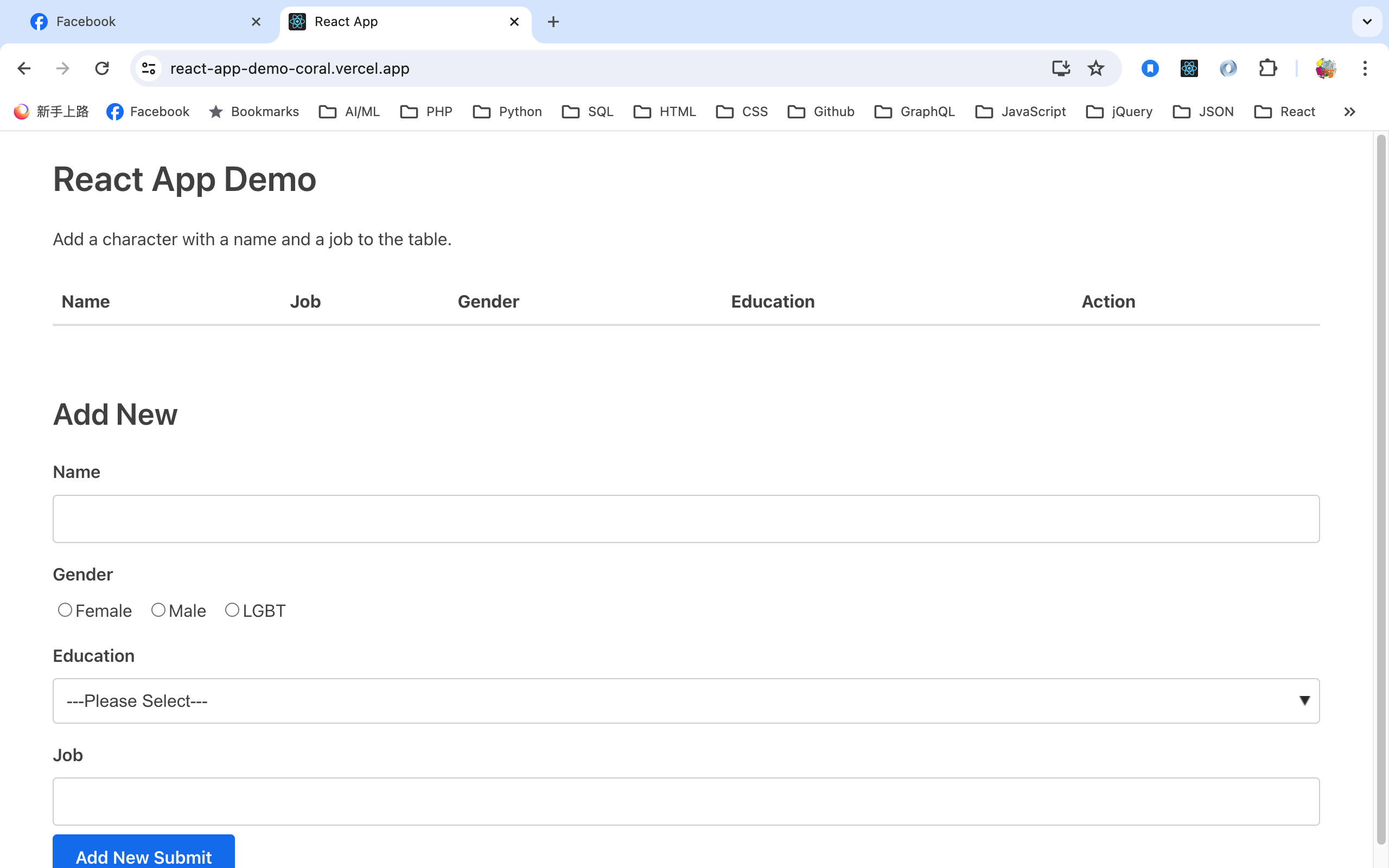Viewport: 1389px width, 868px height.
Task: Open the React bookmark folder
Action: pyautogui.click(x=1284, y=111)
